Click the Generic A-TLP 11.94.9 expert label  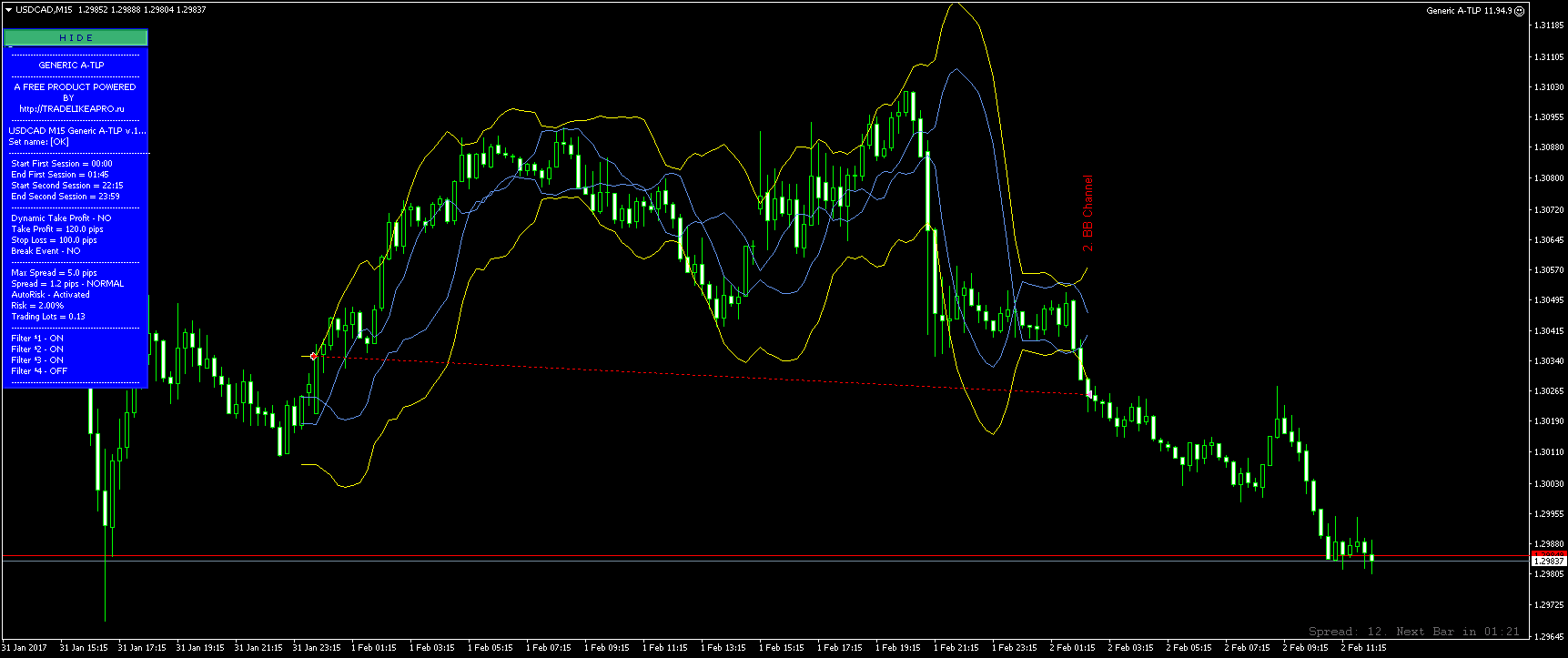pos(1469,11)
